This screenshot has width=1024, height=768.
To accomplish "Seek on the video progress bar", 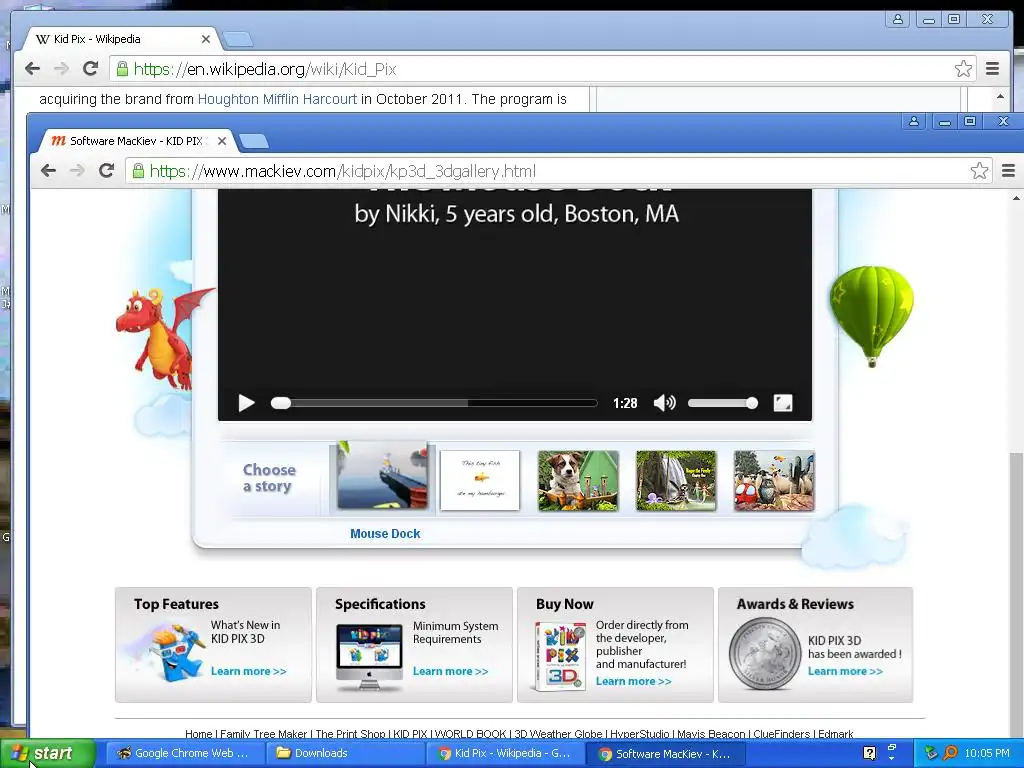I will point(434,403).
